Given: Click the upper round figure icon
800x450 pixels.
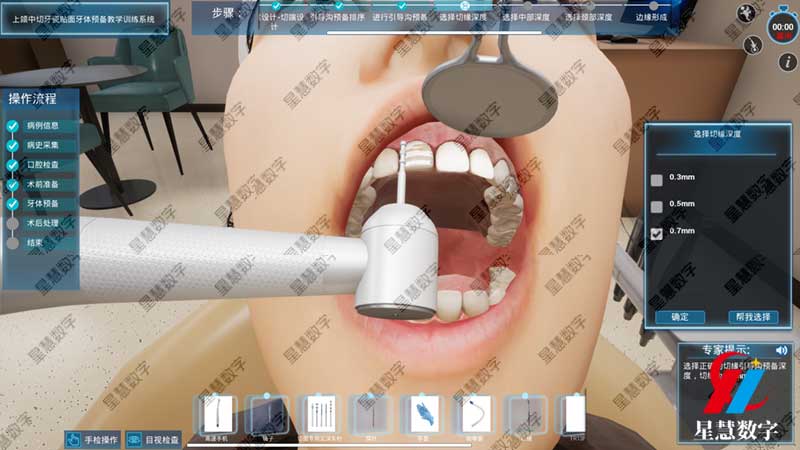Looking at the screenshot, I should coord(746,13).
